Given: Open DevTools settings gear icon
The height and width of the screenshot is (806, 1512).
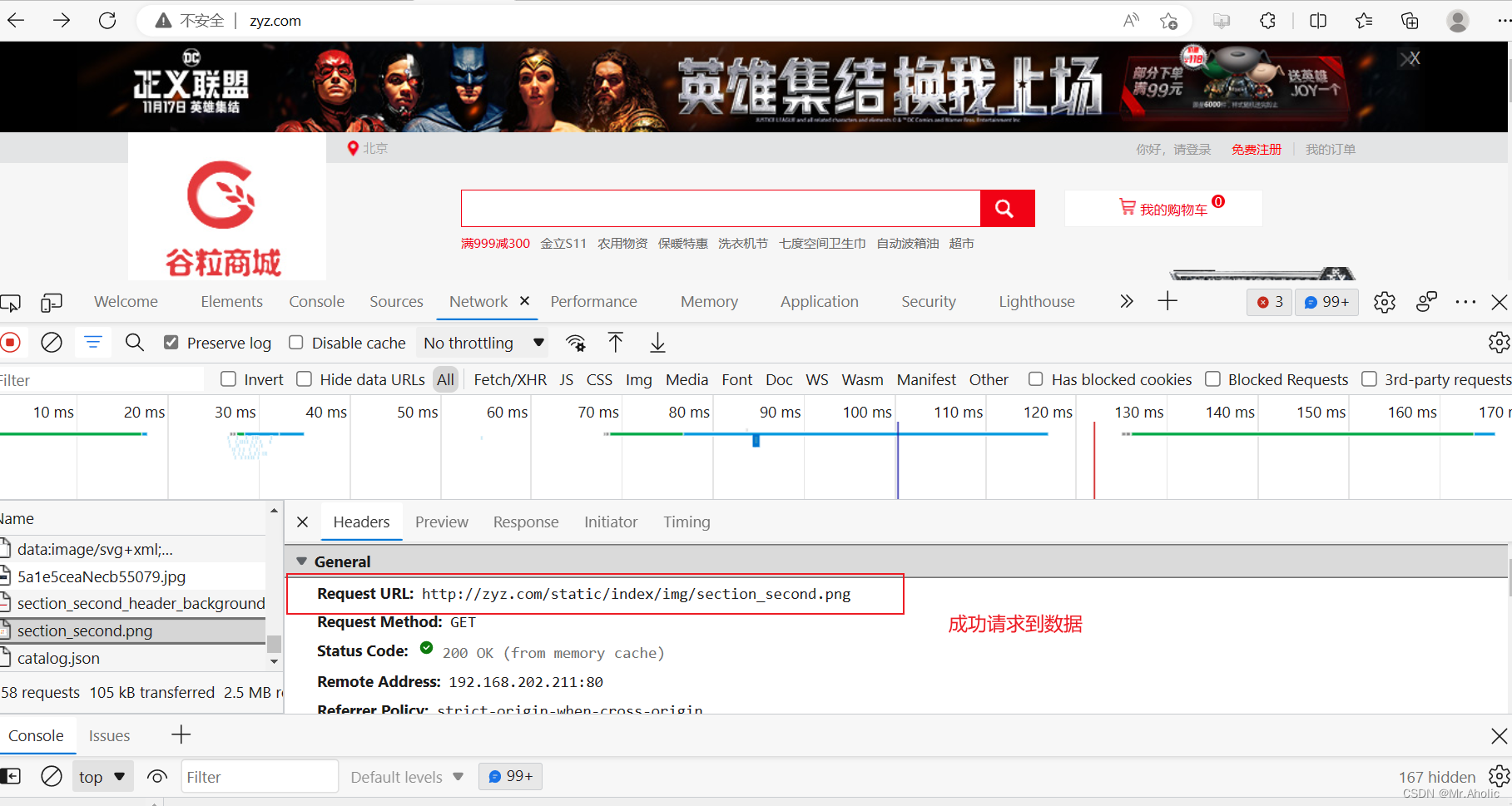Looking at the screenshot, I should coord(1385,302).
